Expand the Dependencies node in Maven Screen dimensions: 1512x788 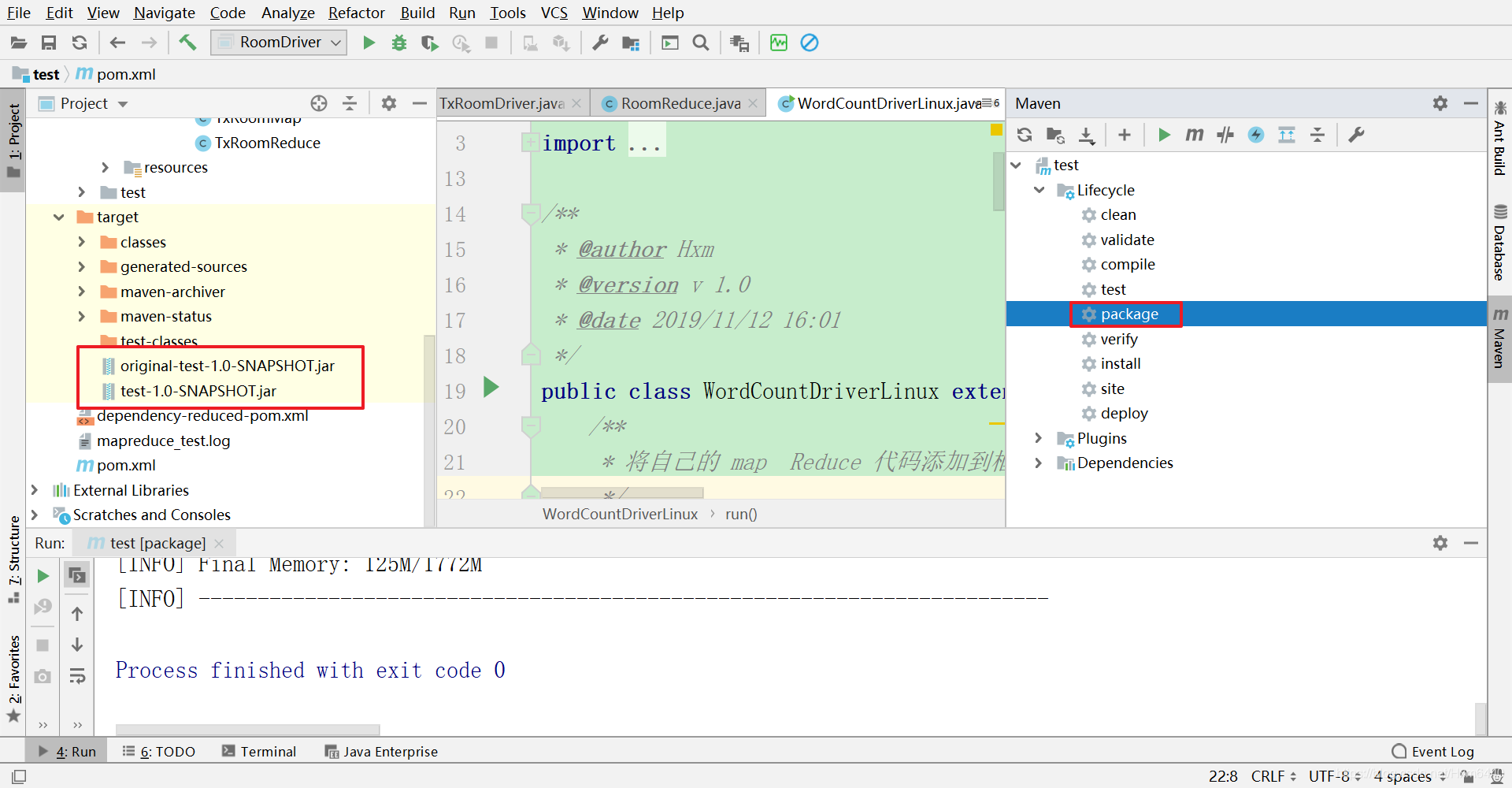[1039, 463]
